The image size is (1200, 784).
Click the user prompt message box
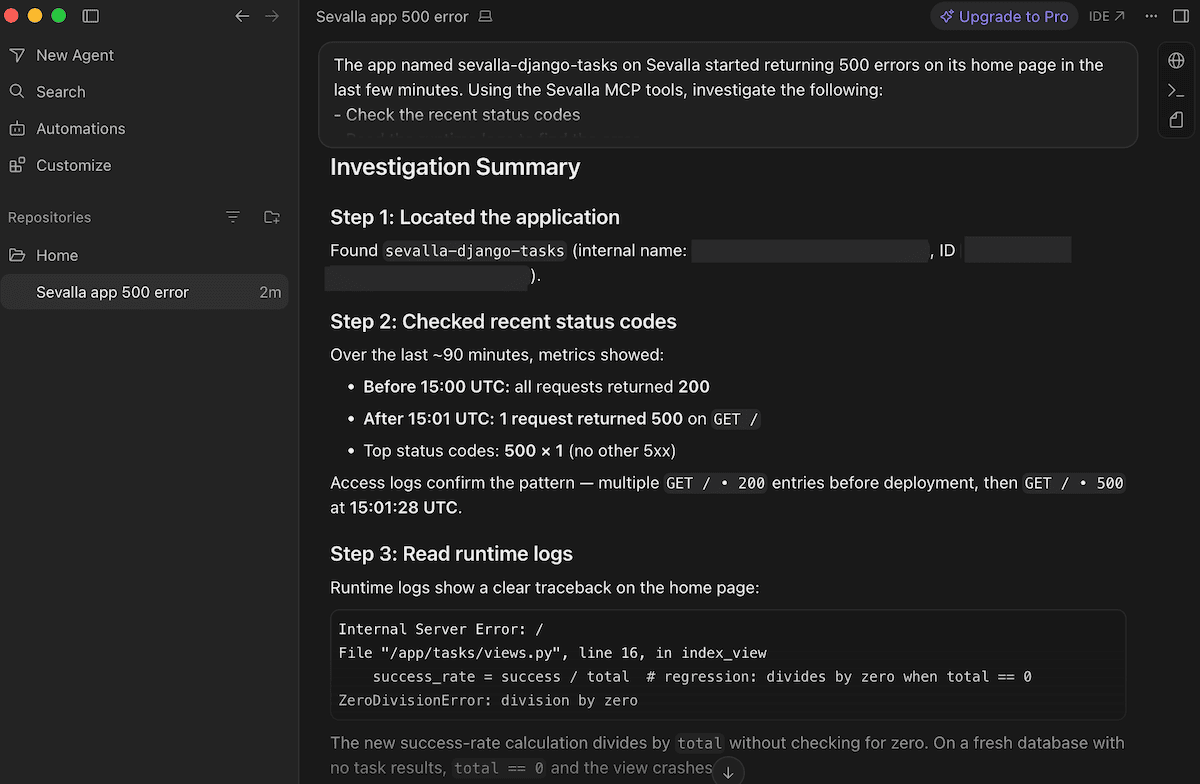728,95
